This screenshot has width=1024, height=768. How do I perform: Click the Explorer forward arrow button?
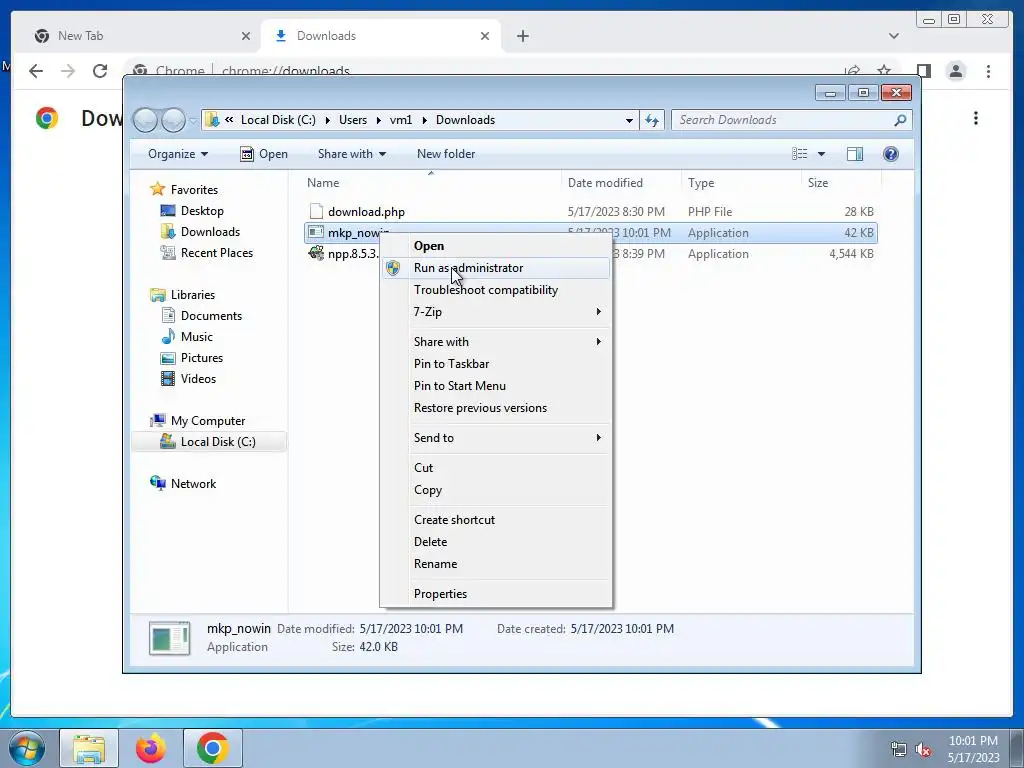[173, 120]
